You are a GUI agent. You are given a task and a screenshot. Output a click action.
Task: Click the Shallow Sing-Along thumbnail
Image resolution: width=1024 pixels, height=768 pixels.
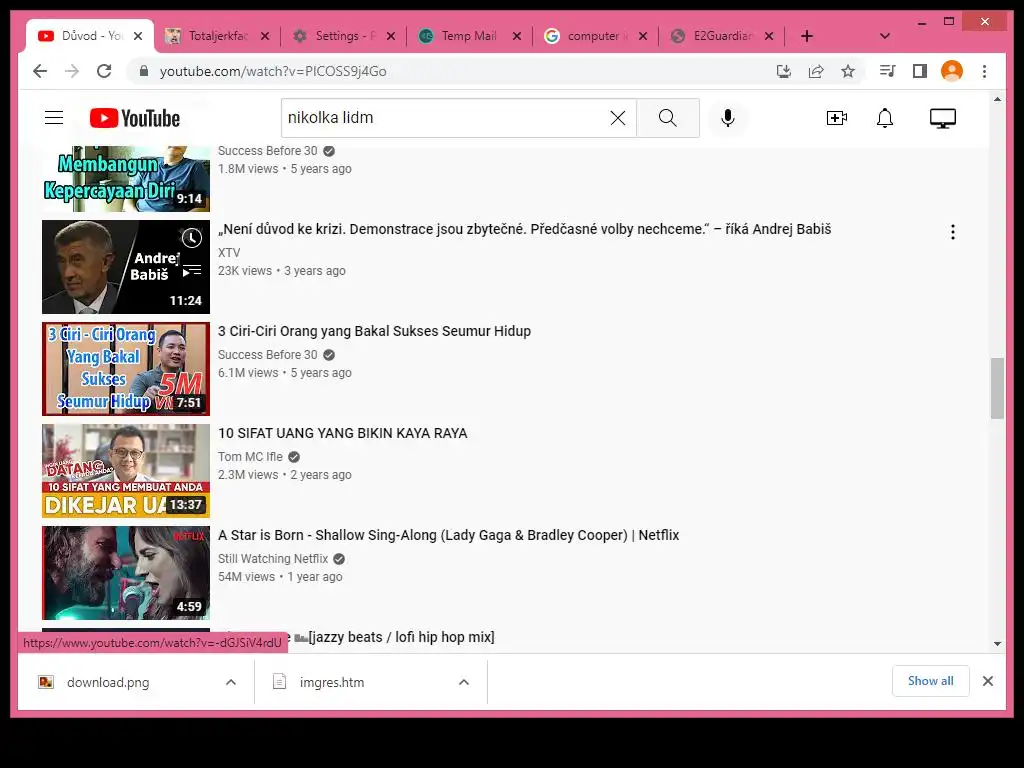(126, 573)
